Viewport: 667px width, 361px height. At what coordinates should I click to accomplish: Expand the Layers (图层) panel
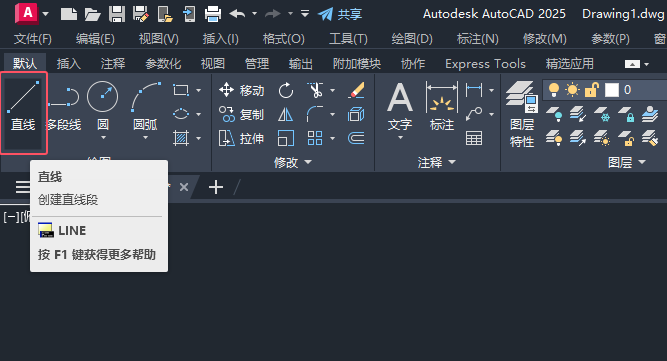627,162
